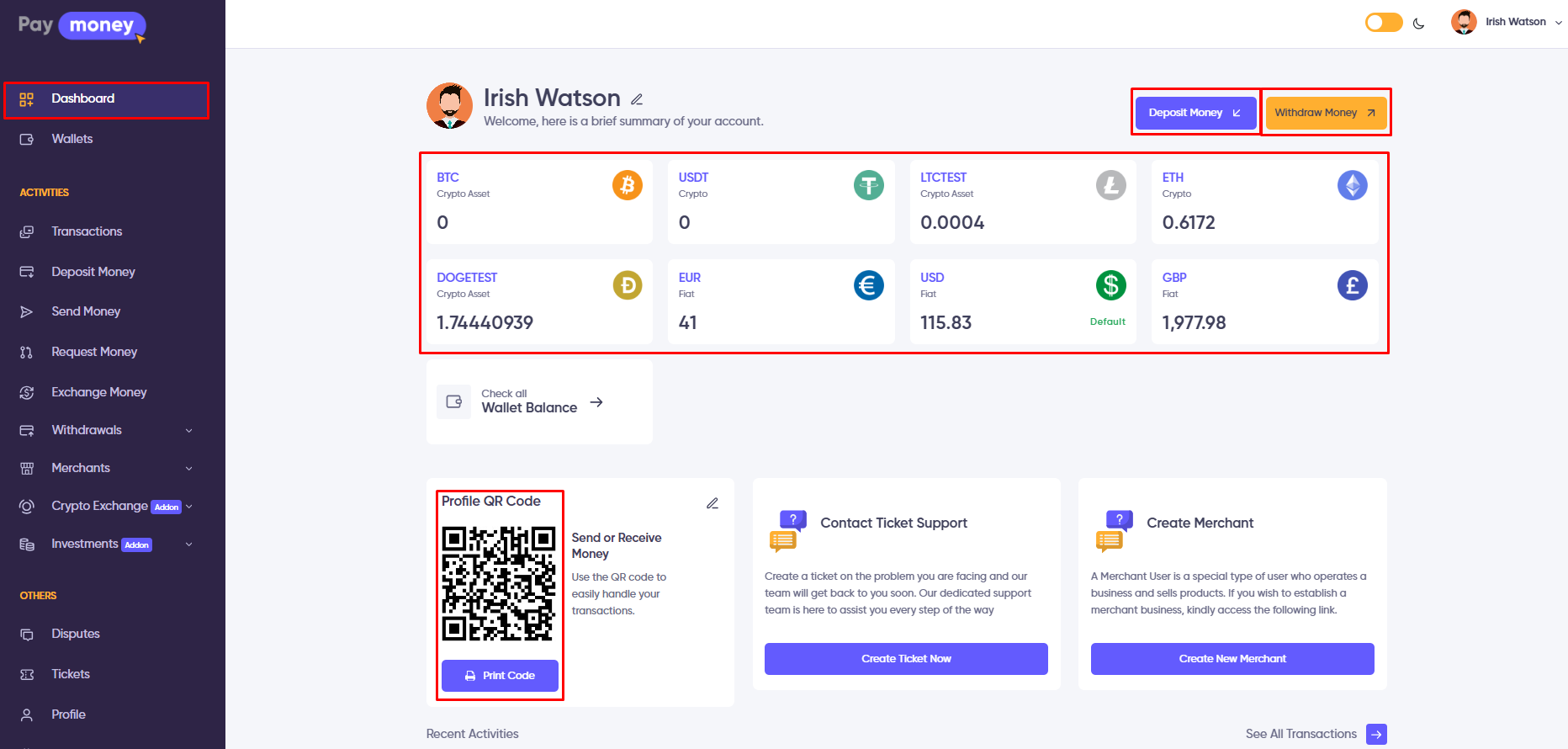The width and height of the screenshot is (1568, 749).
Task: Click the Ethereum coin icon
Action: click(1352, 185)
